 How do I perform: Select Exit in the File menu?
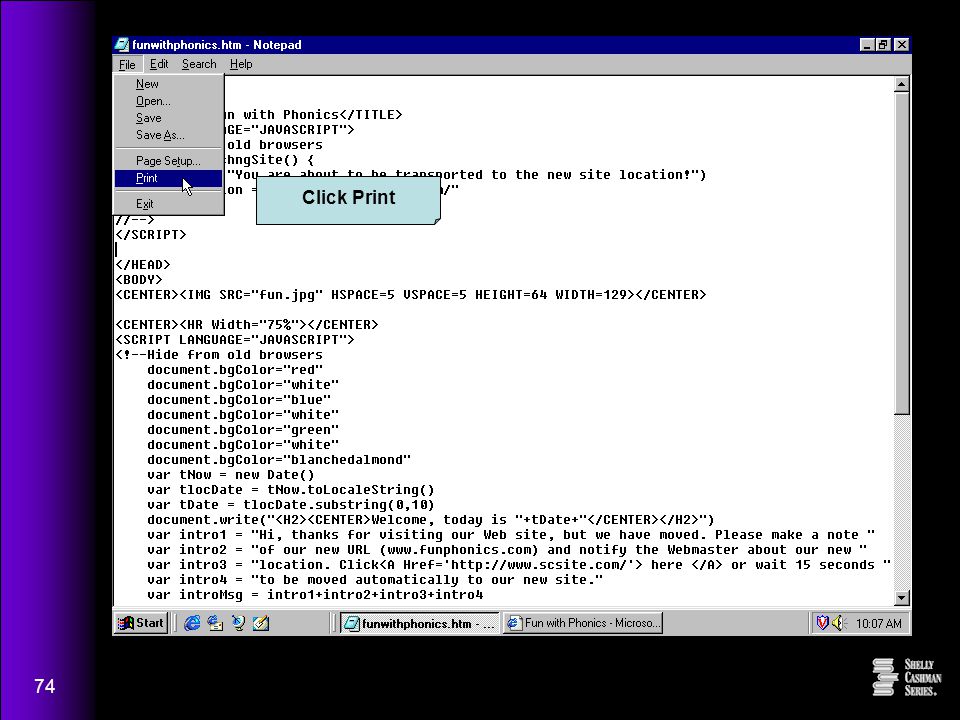[168, 204]
